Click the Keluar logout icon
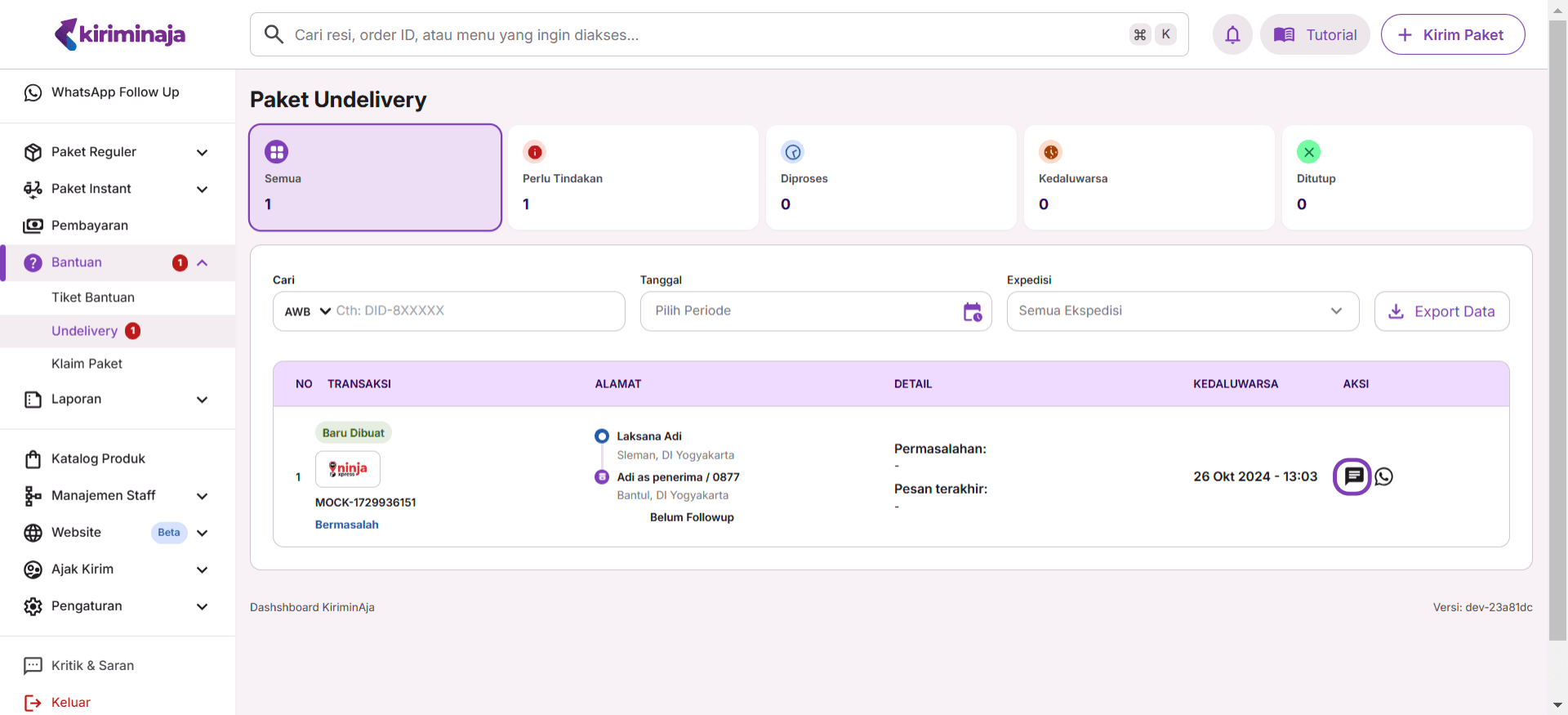 [33, 703]
